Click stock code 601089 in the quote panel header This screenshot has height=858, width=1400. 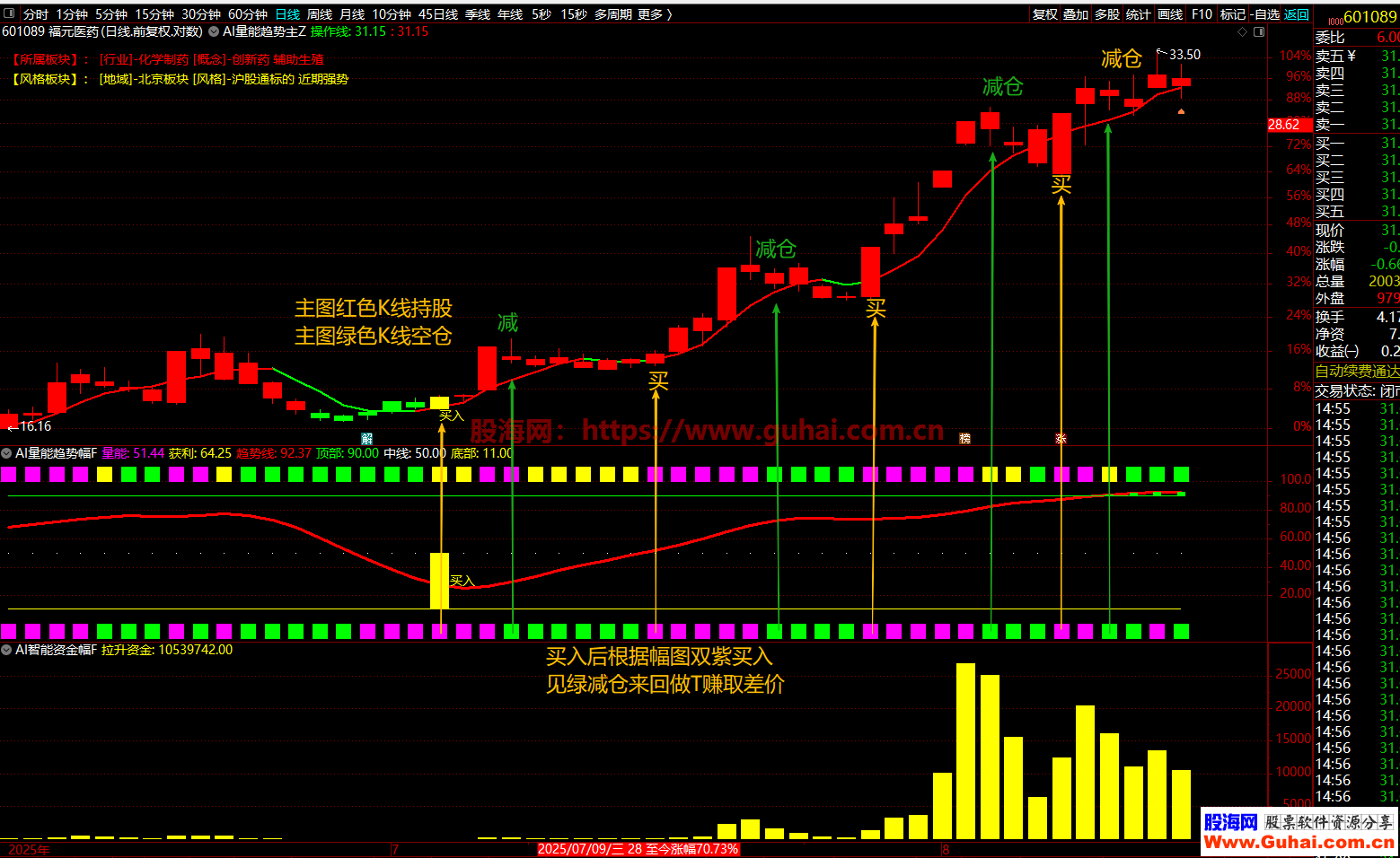click(1370, 17)
